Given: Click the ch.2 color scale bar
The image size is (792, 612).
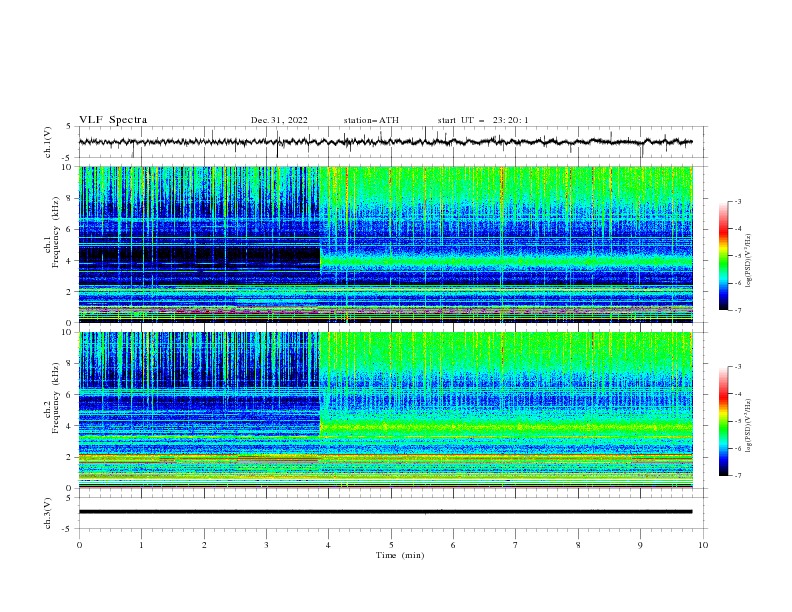Looking at the screenshot, I should point(724,421).
